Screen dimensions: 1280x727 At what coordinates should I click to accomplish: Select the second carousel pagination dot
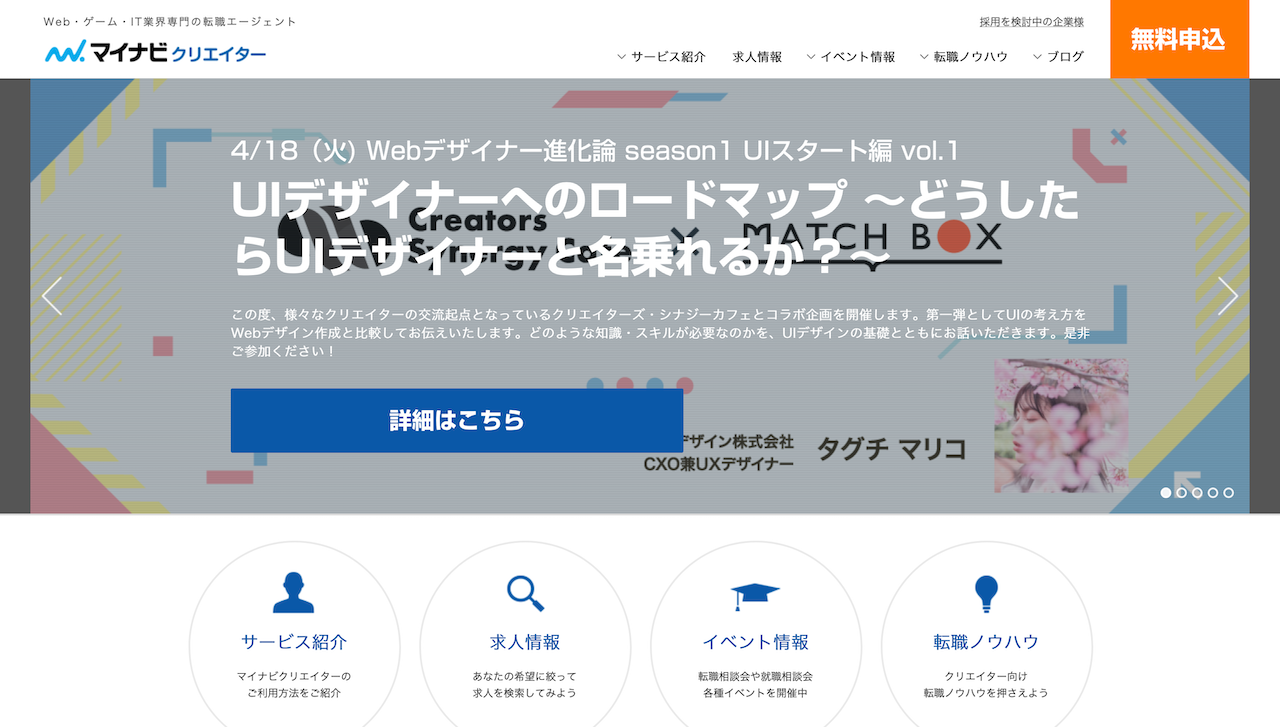(x=1182, y=492)
